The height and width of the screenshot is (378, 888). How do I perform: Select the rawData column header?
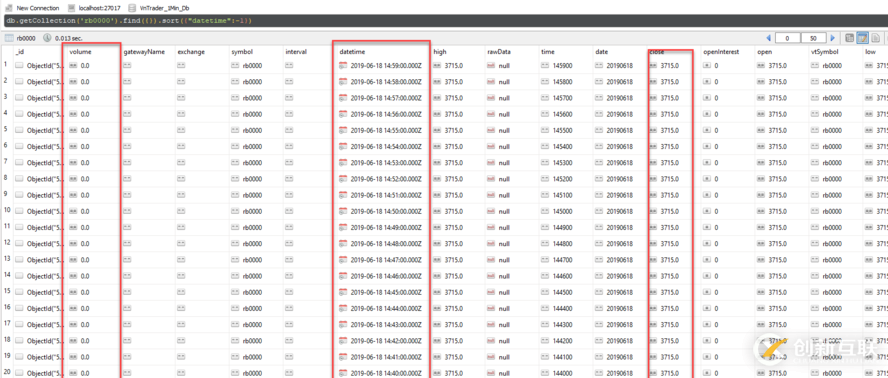pyautogui.click(x=499, y=52)
